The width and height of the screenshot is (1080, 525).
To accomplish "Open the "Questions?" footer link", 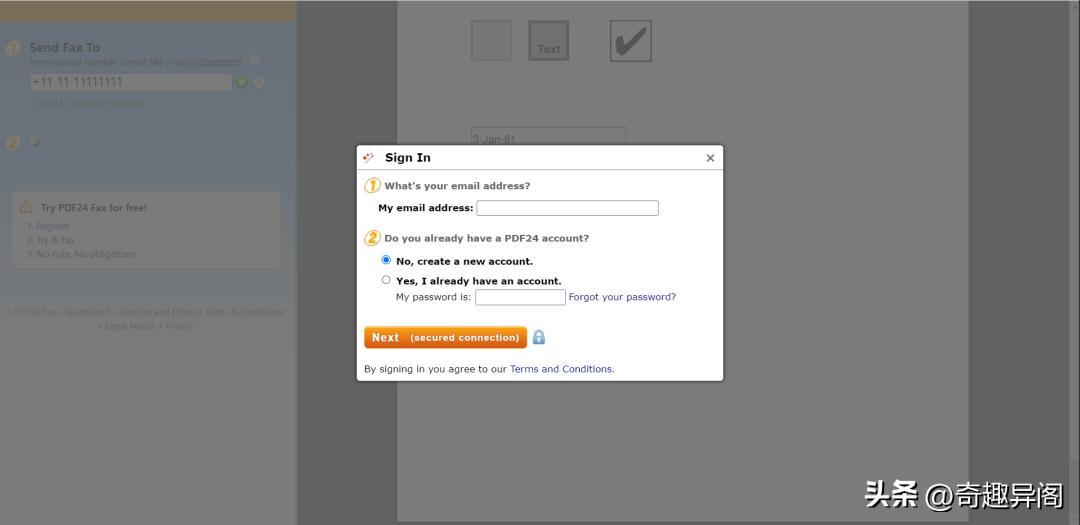I will tap(85, 312).
